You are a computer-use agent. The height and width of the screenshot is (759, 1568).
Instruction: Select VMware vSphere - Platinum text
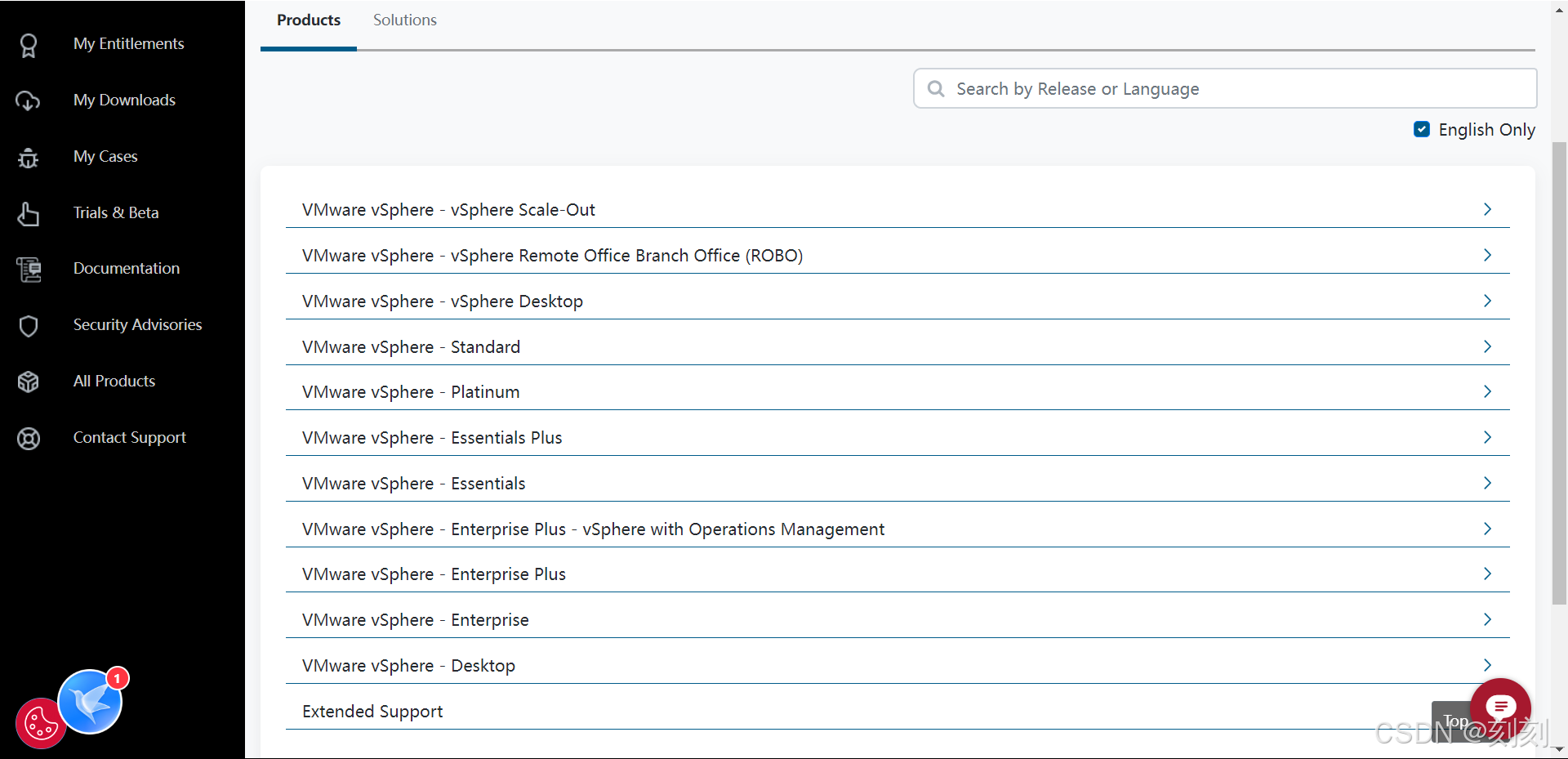(x=411, y=392)
